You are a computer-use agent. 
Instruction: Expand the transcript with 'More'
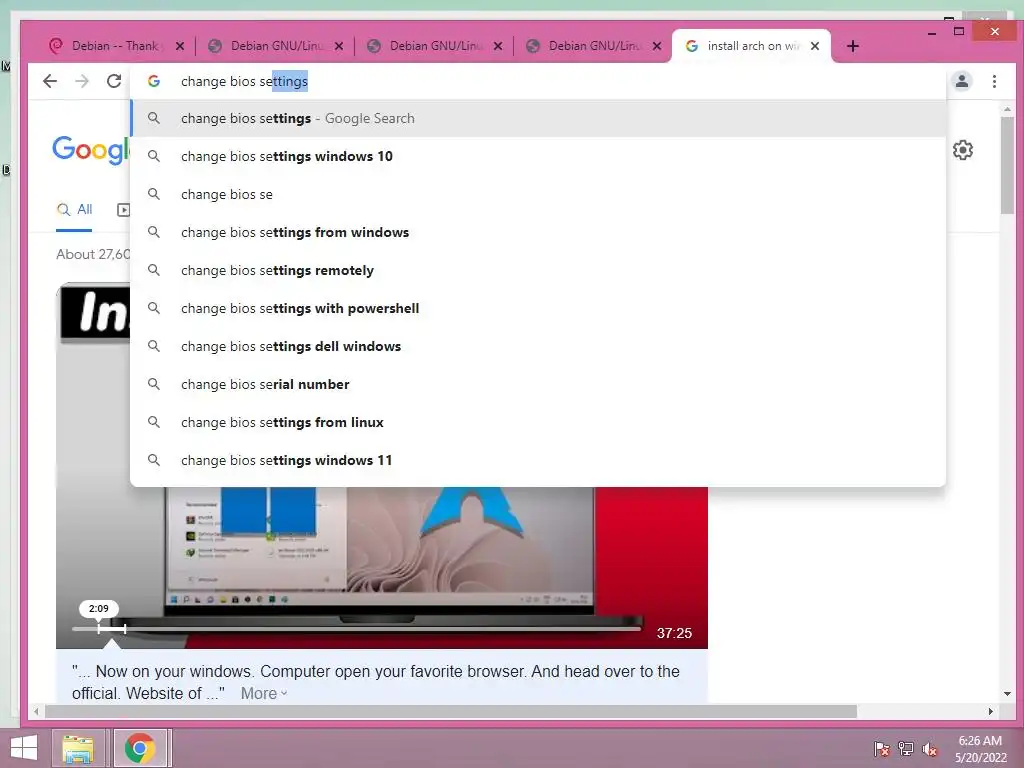coord(264,694)
